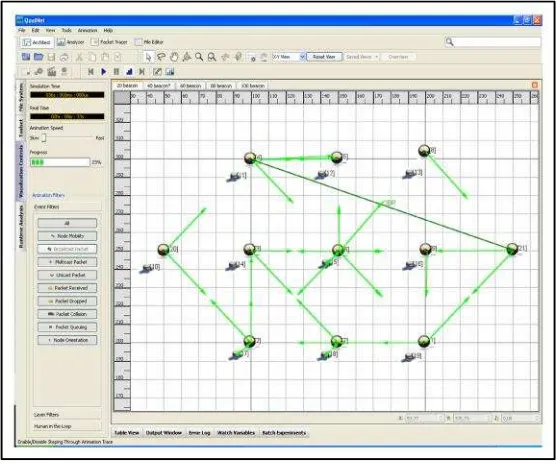Click the paste clipboard icon

click(x=105, y=57)
